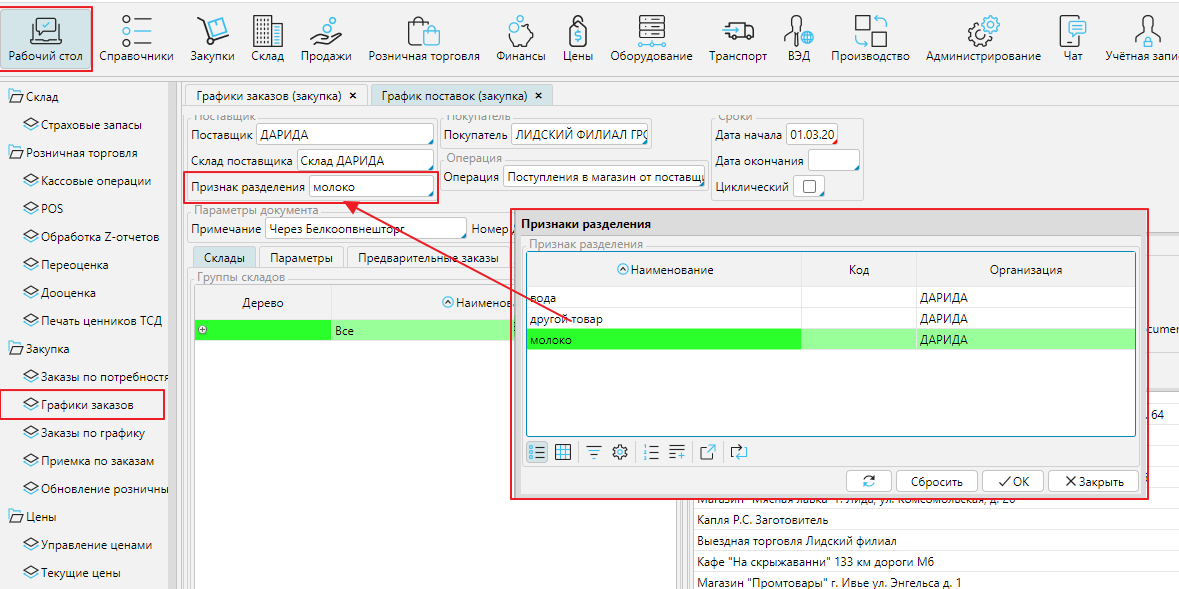Open the Признак разделения dropdown field
This screenshot has width=1179, height=589.
pyautogui.click(x=371, y=187)
